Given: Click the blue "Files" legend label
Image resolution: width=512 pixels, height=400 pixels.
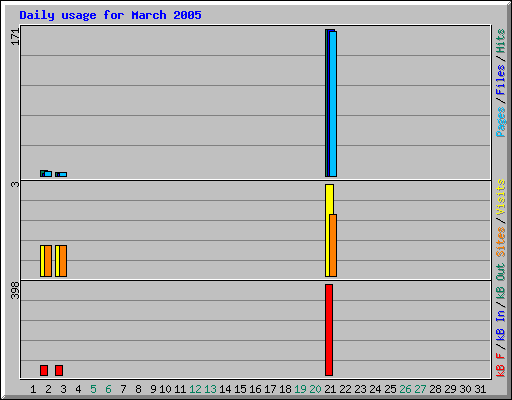Looking at the screenshot, I should point(500,80).
